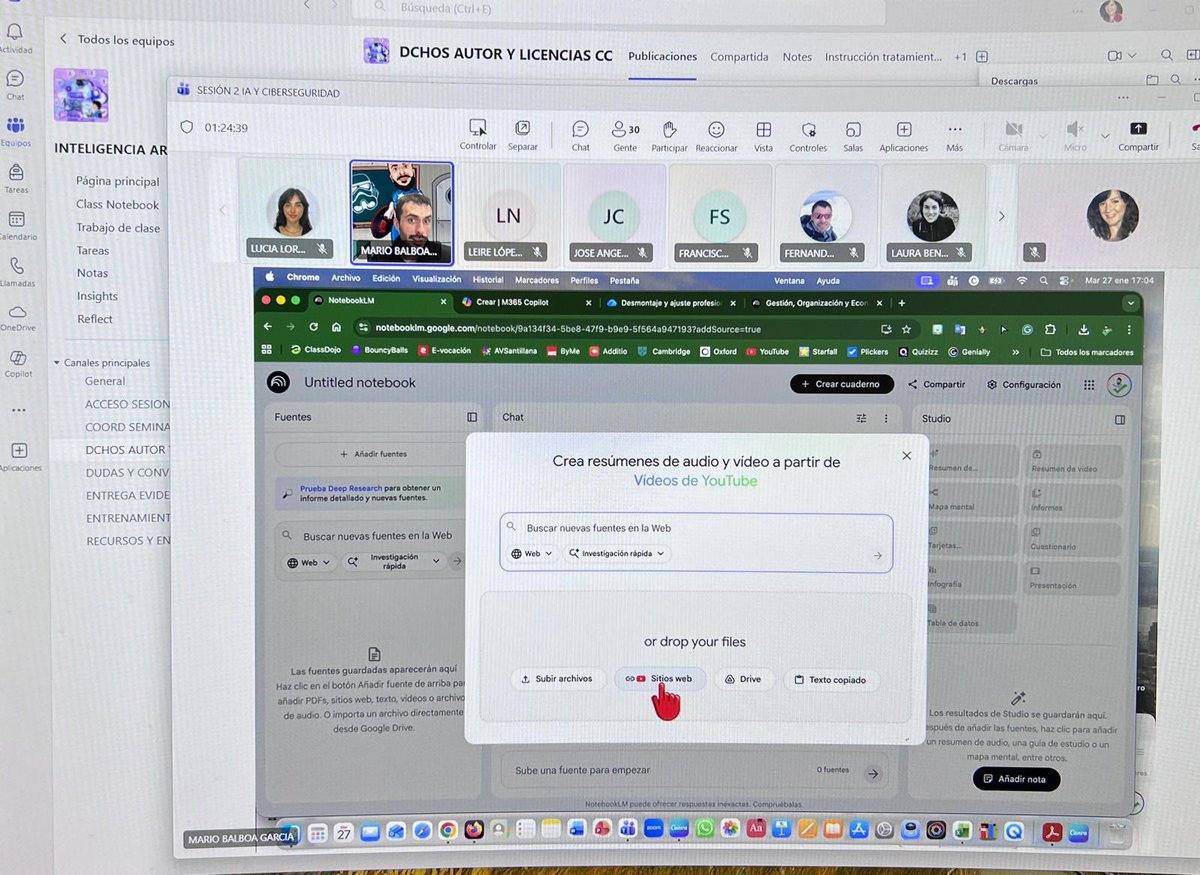Open the meeting Chat panel

(580, 135)
